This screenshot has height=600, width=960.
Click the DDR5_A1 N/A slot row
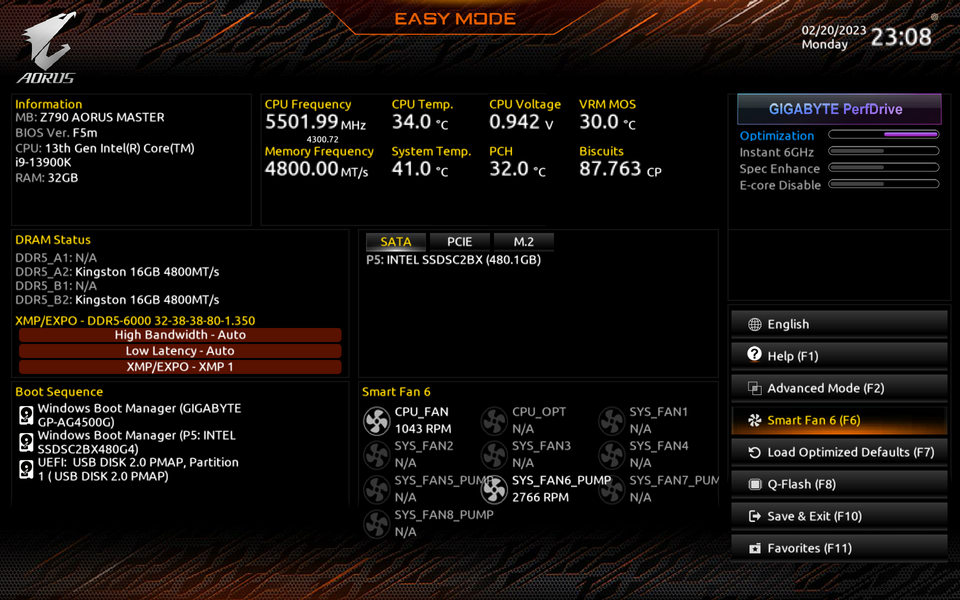tap(56, 258)
